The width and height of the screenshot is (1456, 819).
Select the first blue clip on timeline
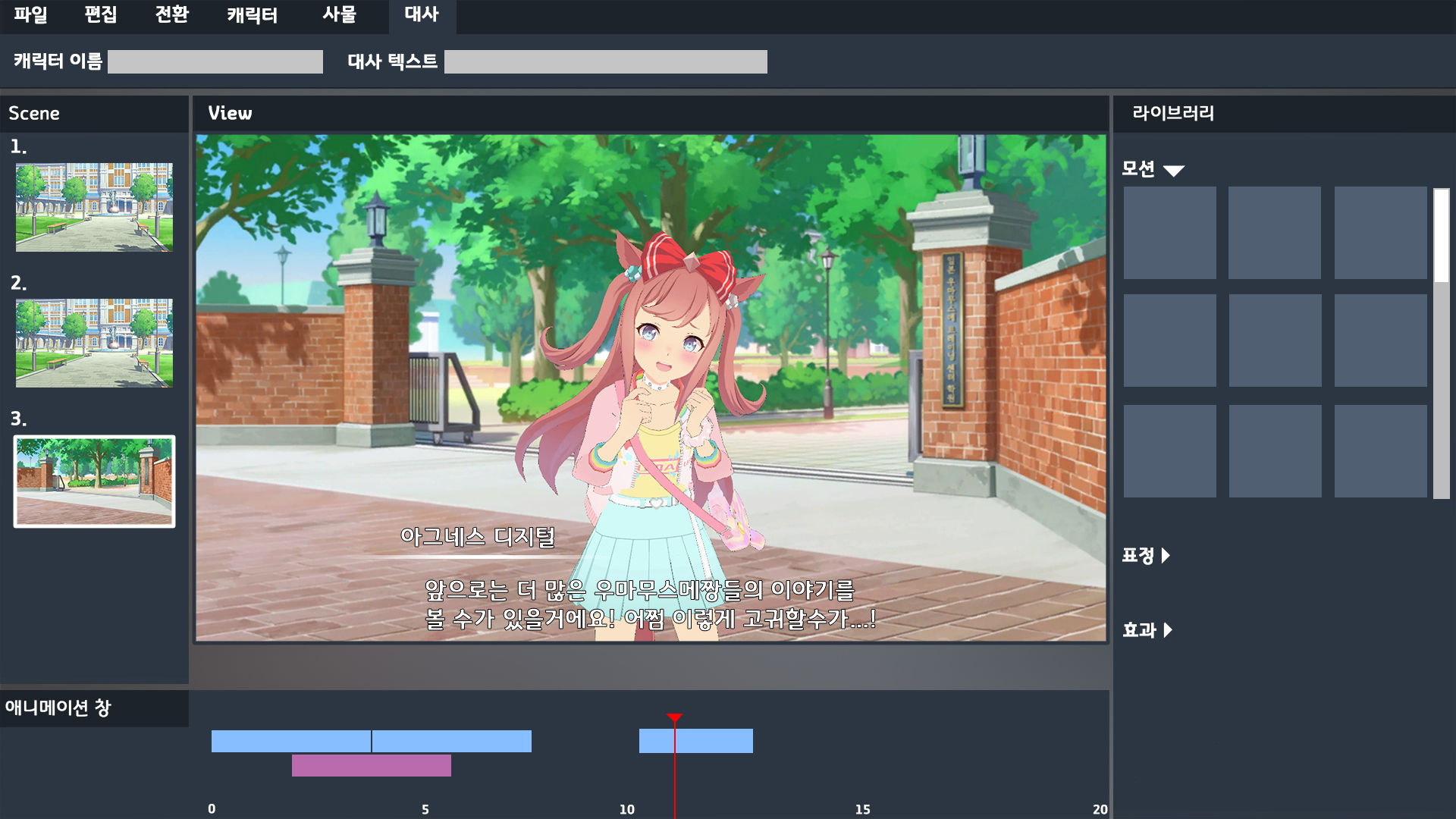291,741
